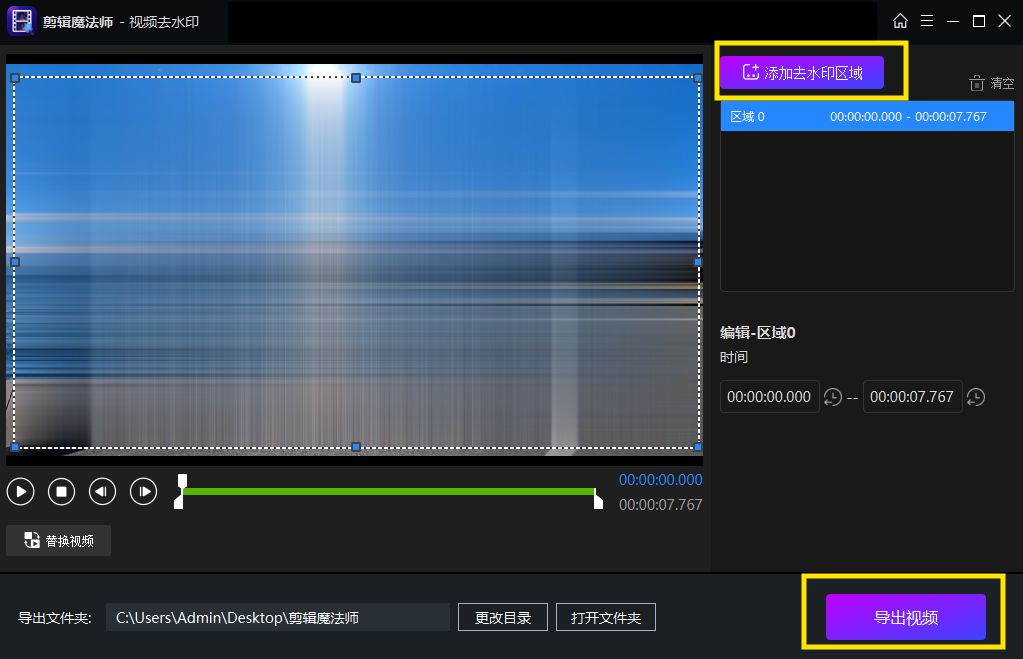Viewport: 1023px width, 659px height.
Task: Minimize the application window
Action: click(x=953, y=21)
